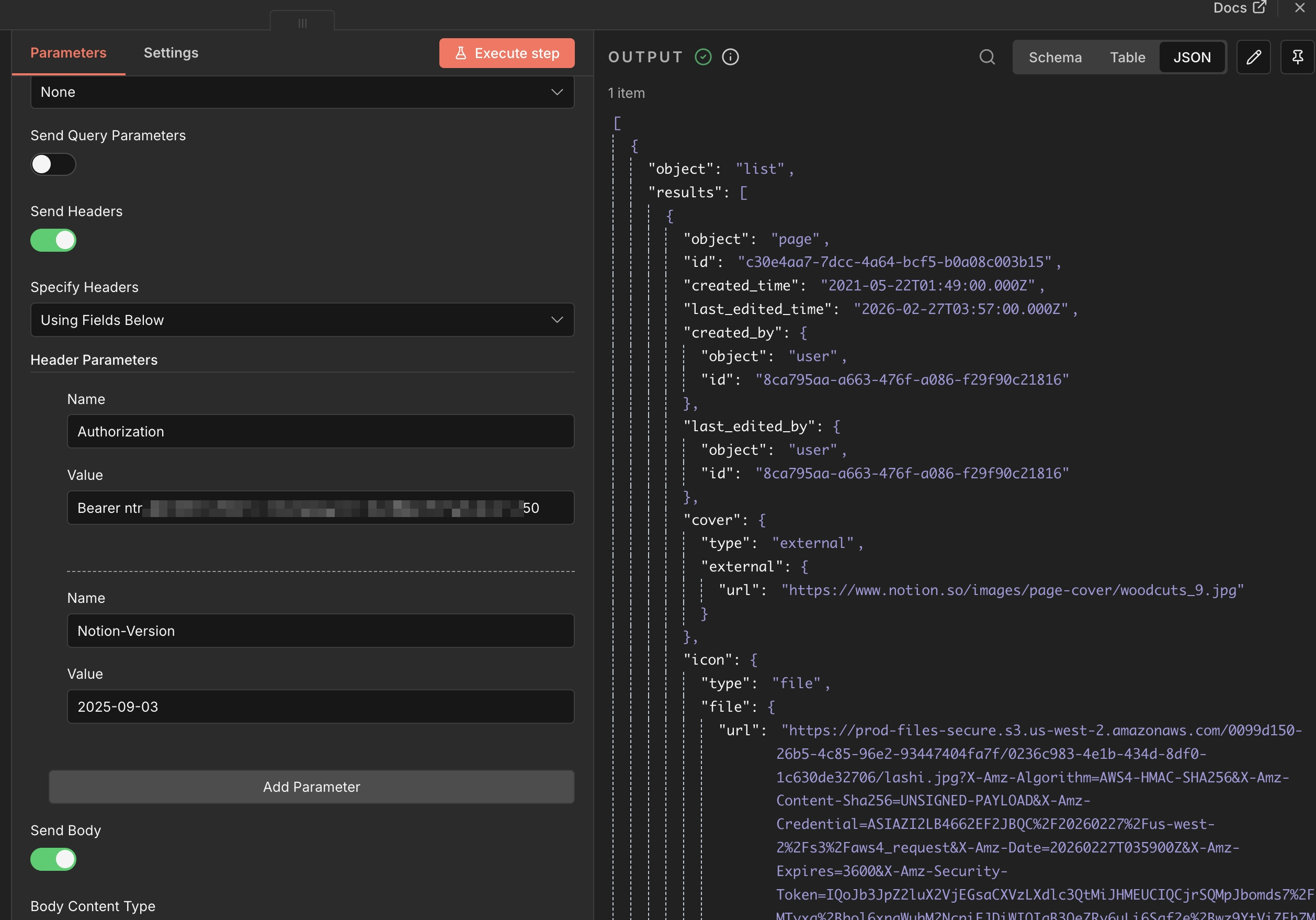Click the panel drag handle at top
This screenshot has width=1316, height=920.
[302, 23]
